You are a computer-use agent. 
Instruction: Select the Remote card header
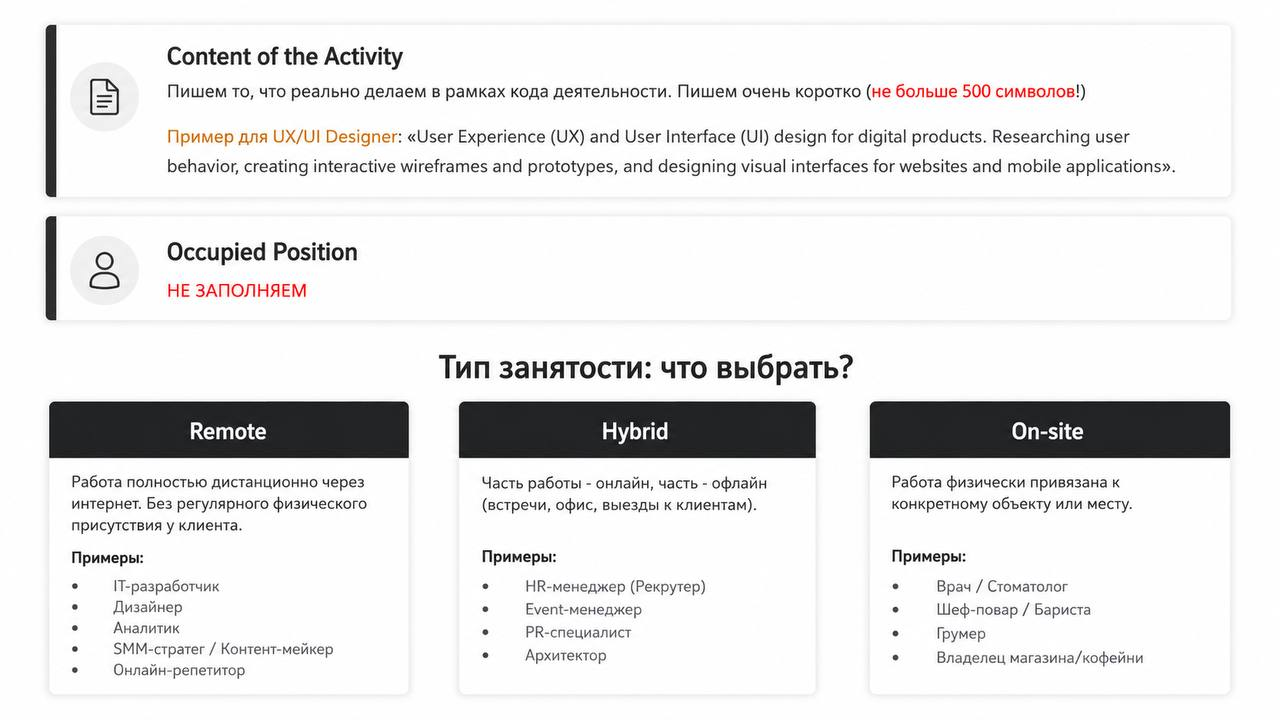[x=229, y=430]
